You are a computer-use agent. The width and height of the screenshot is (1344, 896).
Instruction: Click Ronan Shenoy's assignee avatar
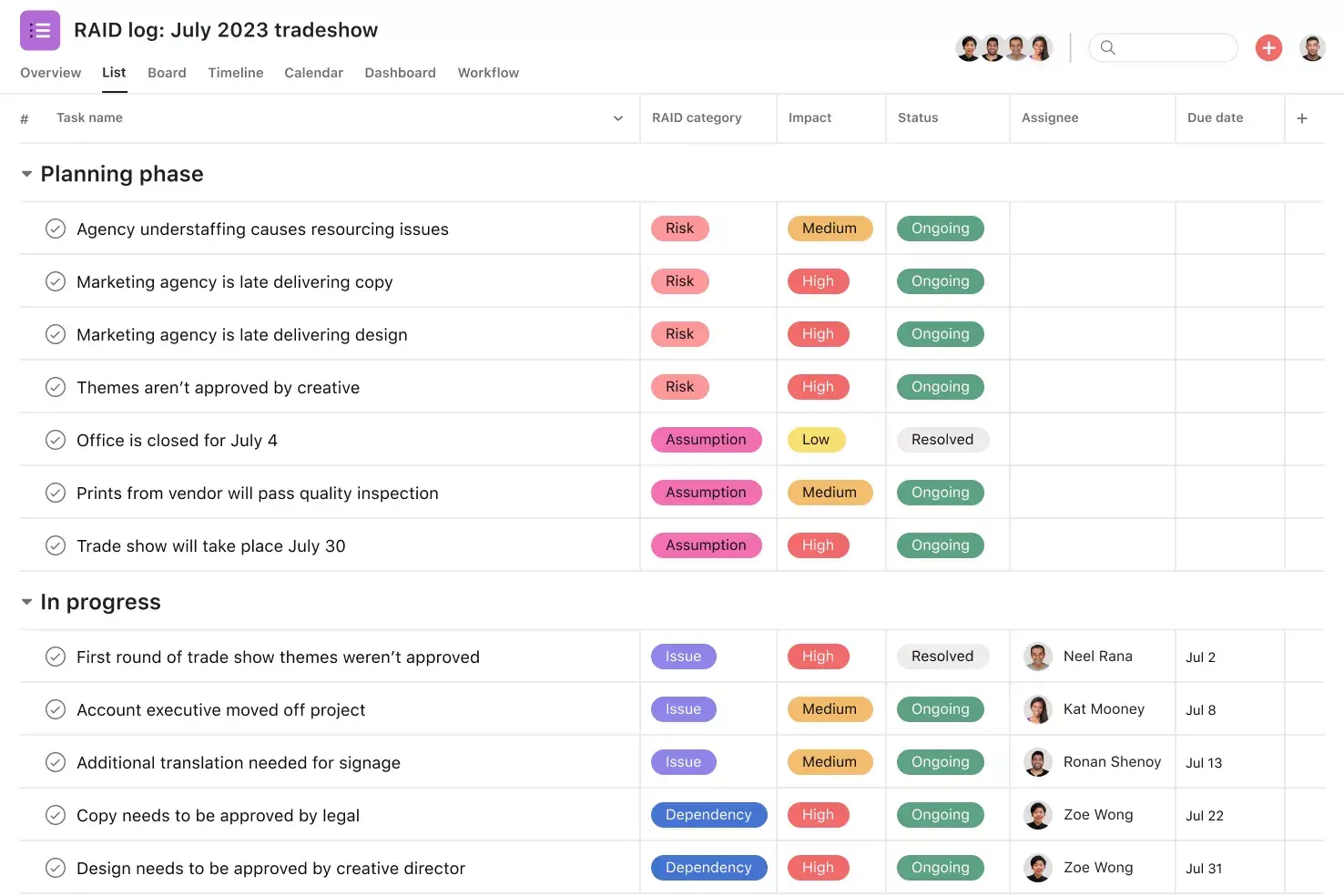tap(1038, 762)
